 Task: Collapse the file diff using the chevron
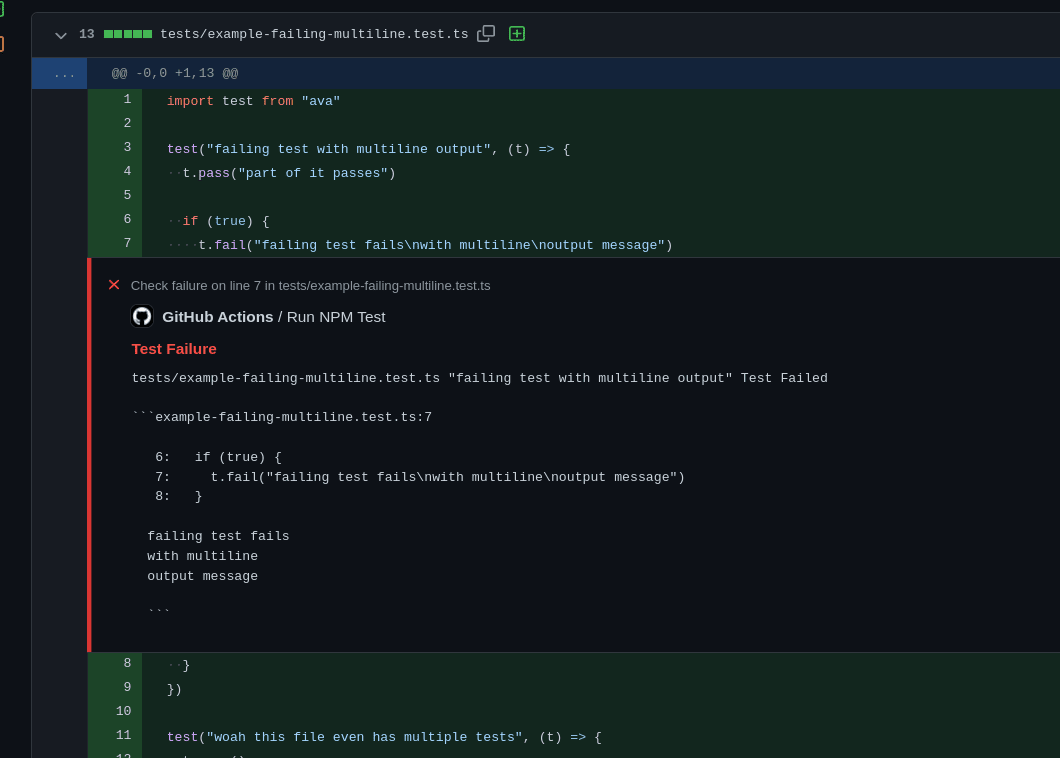pos(60,34)
